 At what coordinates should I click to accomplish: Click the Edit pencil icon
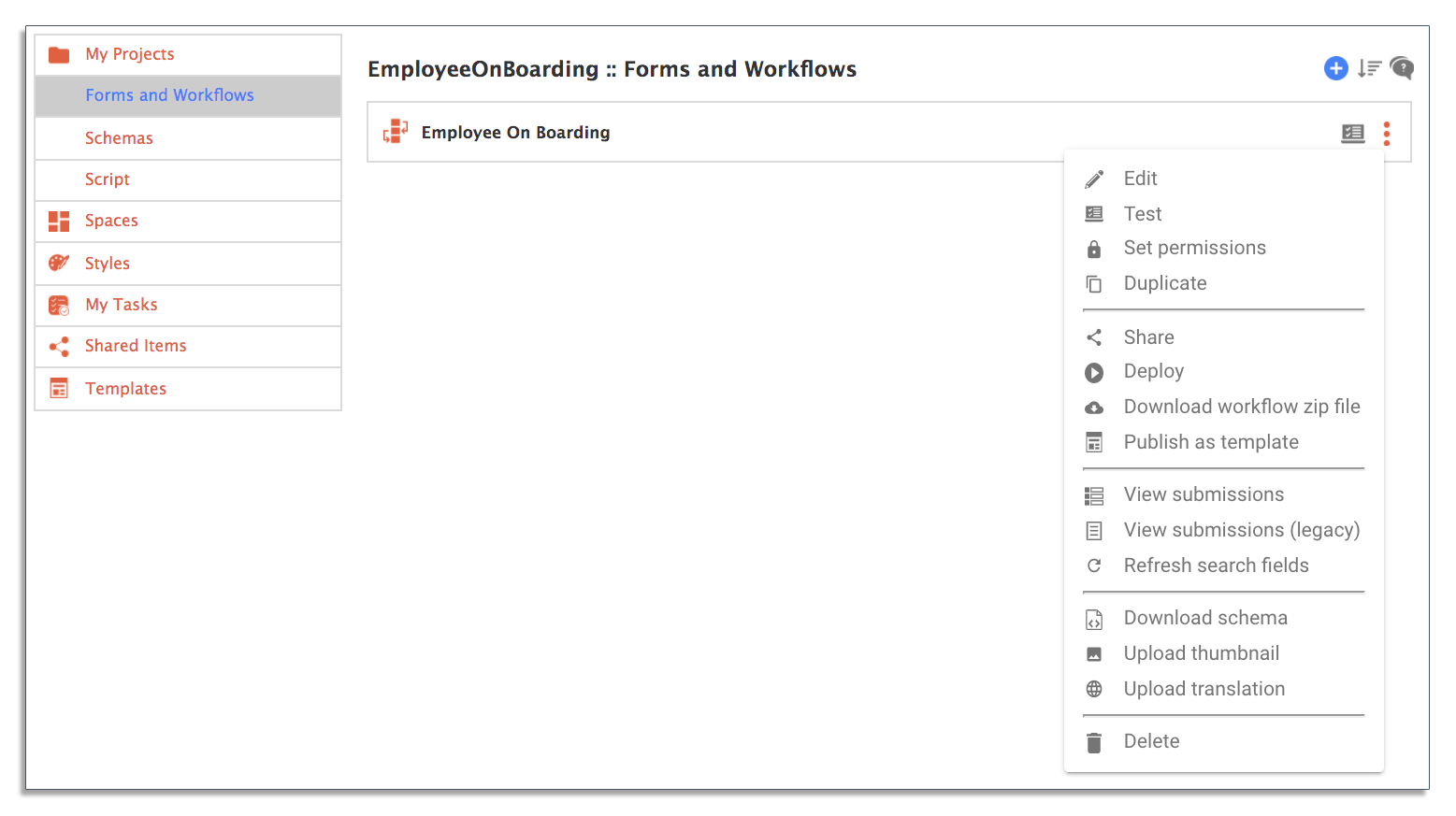pos(1094,179)
